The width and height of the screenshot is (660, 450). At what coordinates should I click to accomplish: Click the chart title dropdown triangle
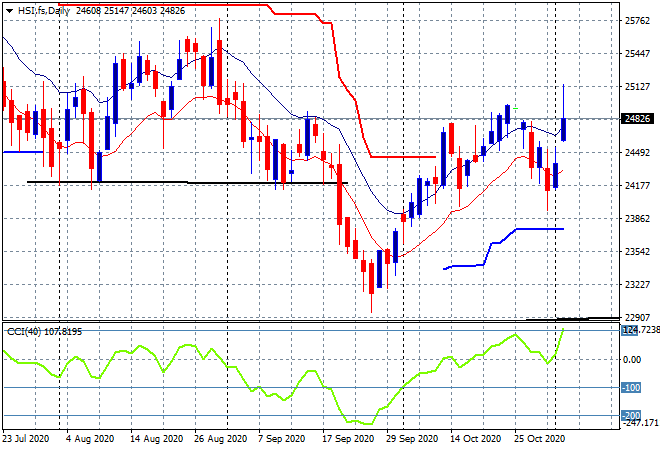point(10,11)
